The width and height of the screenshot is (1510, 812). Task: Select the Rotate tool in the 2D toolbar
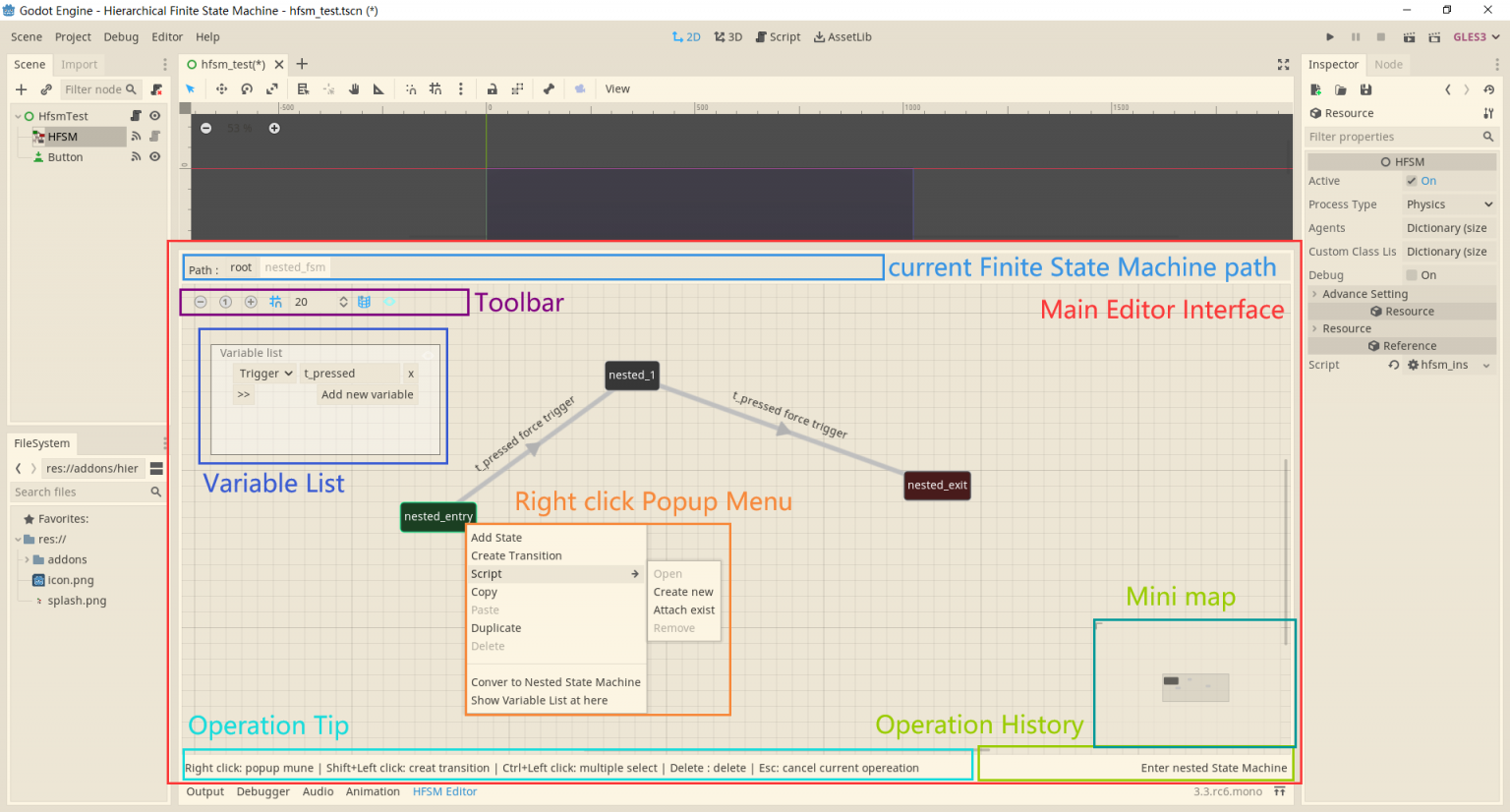click(246, 88)
